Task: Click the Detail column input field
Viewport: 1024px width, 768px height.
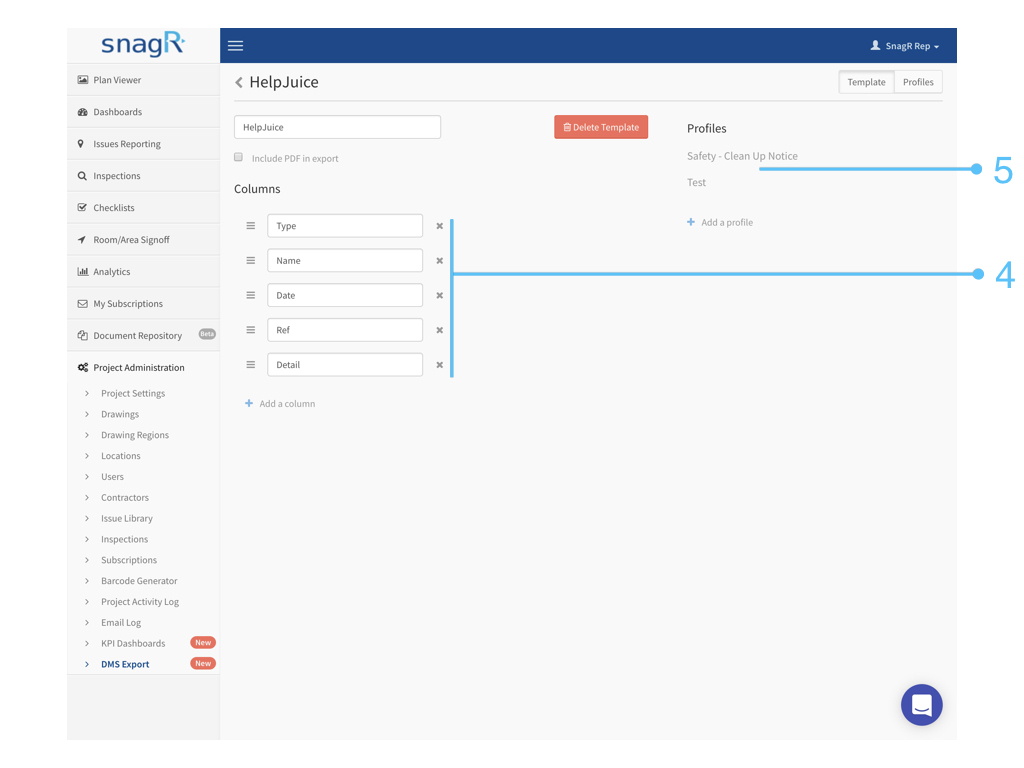Action: pos(345,365)
